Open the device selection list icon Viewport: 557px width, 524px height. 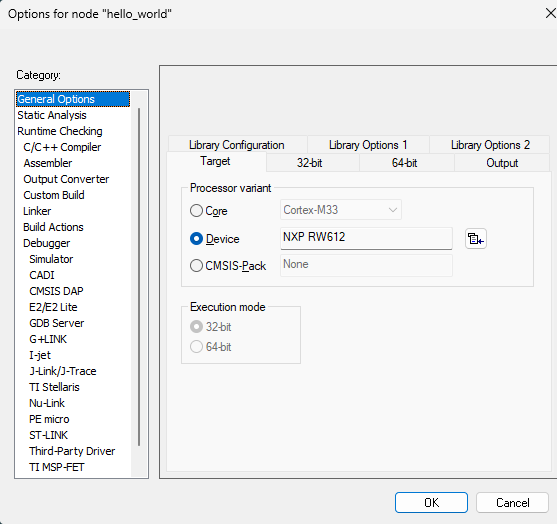(x=476, y=239)
